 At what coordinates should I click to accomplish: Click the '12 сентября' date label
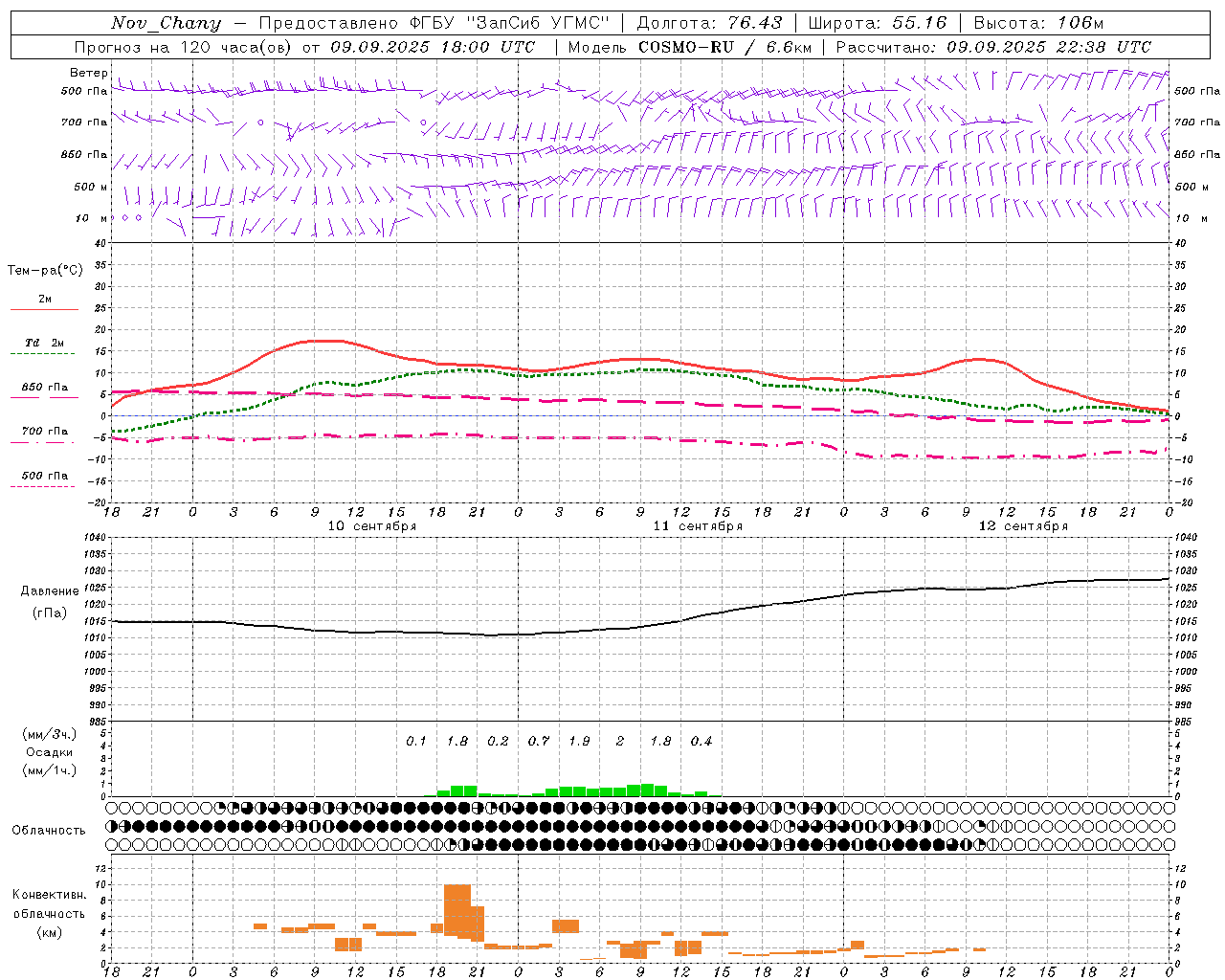coord(1023,525)
